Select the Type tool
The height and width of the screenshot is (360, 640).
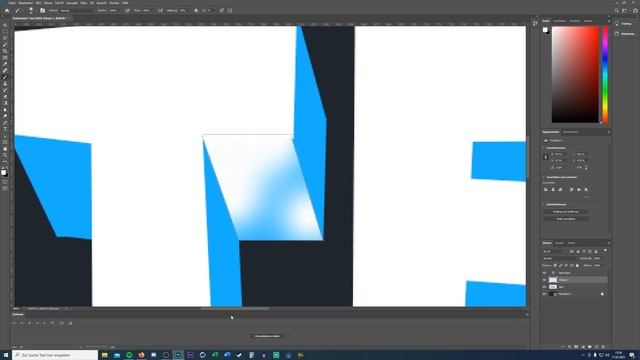5,129
